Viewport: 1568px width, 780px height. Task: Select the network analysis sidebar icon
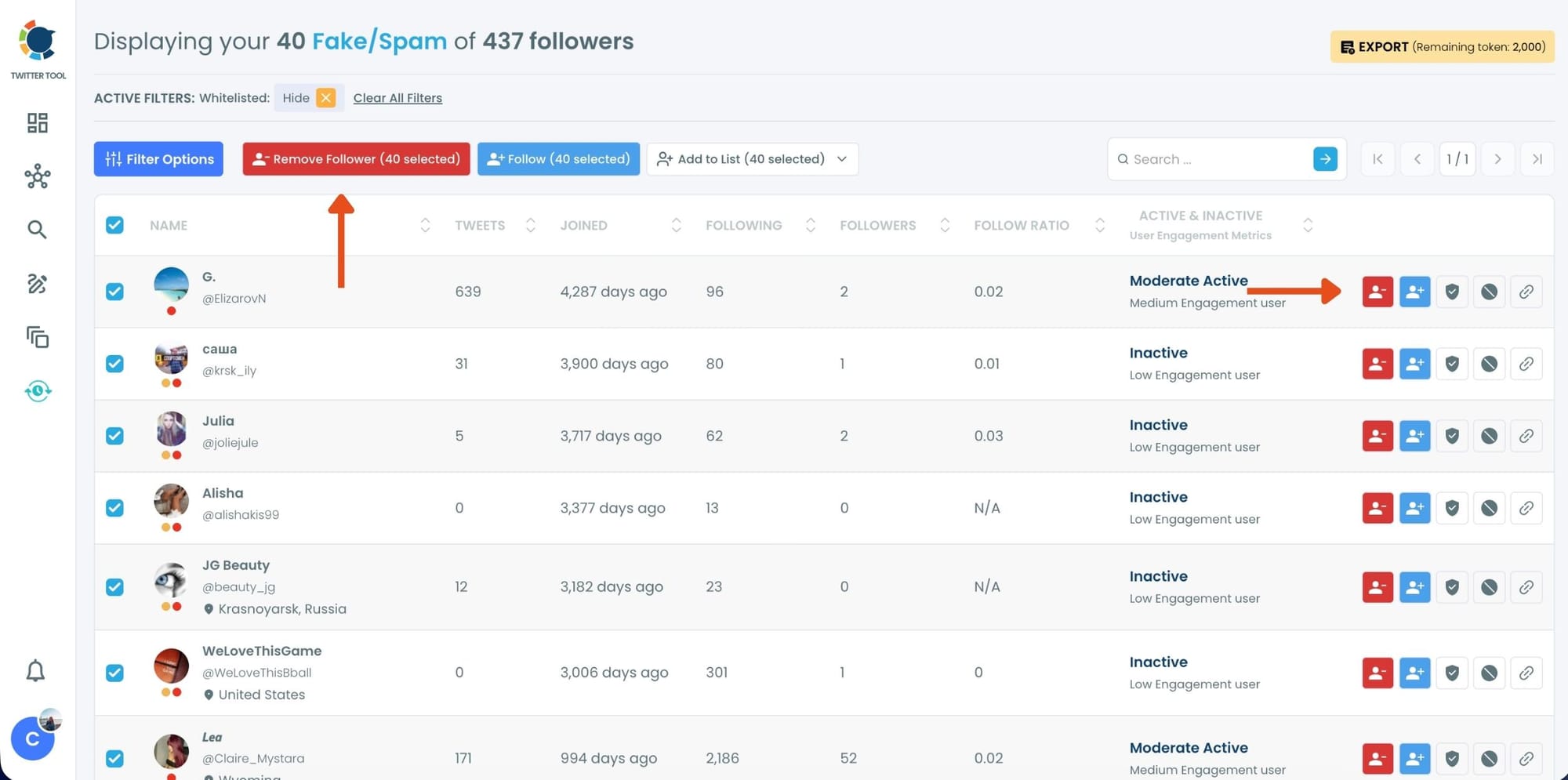coord(37,177)
